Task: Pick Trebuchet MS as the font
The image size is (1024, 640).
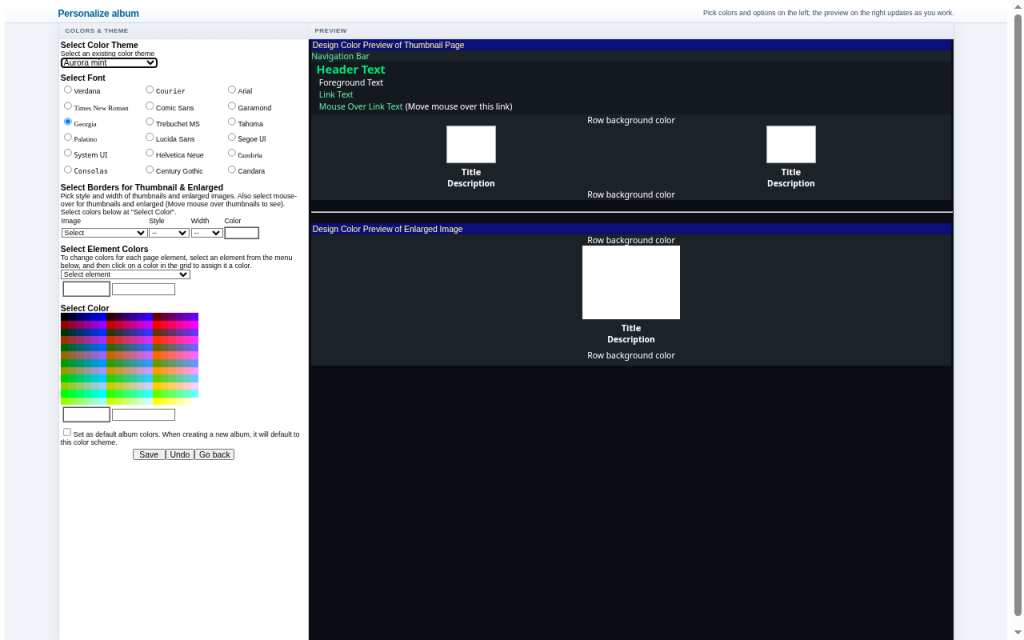Action: (x=150, y=121)
